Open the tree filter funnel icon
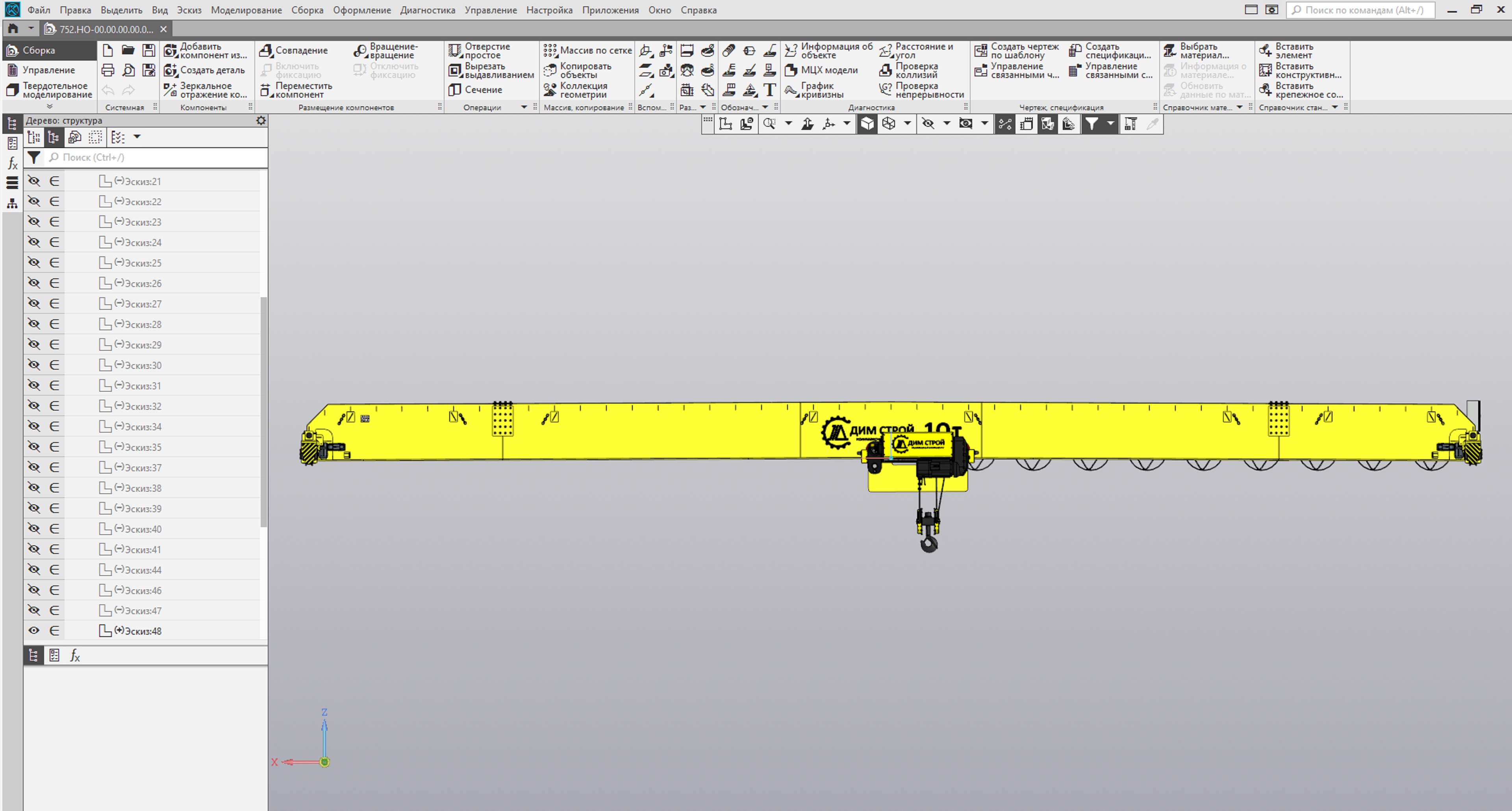1512x811 pixels. pyautogui.click(x=34, y=157)
